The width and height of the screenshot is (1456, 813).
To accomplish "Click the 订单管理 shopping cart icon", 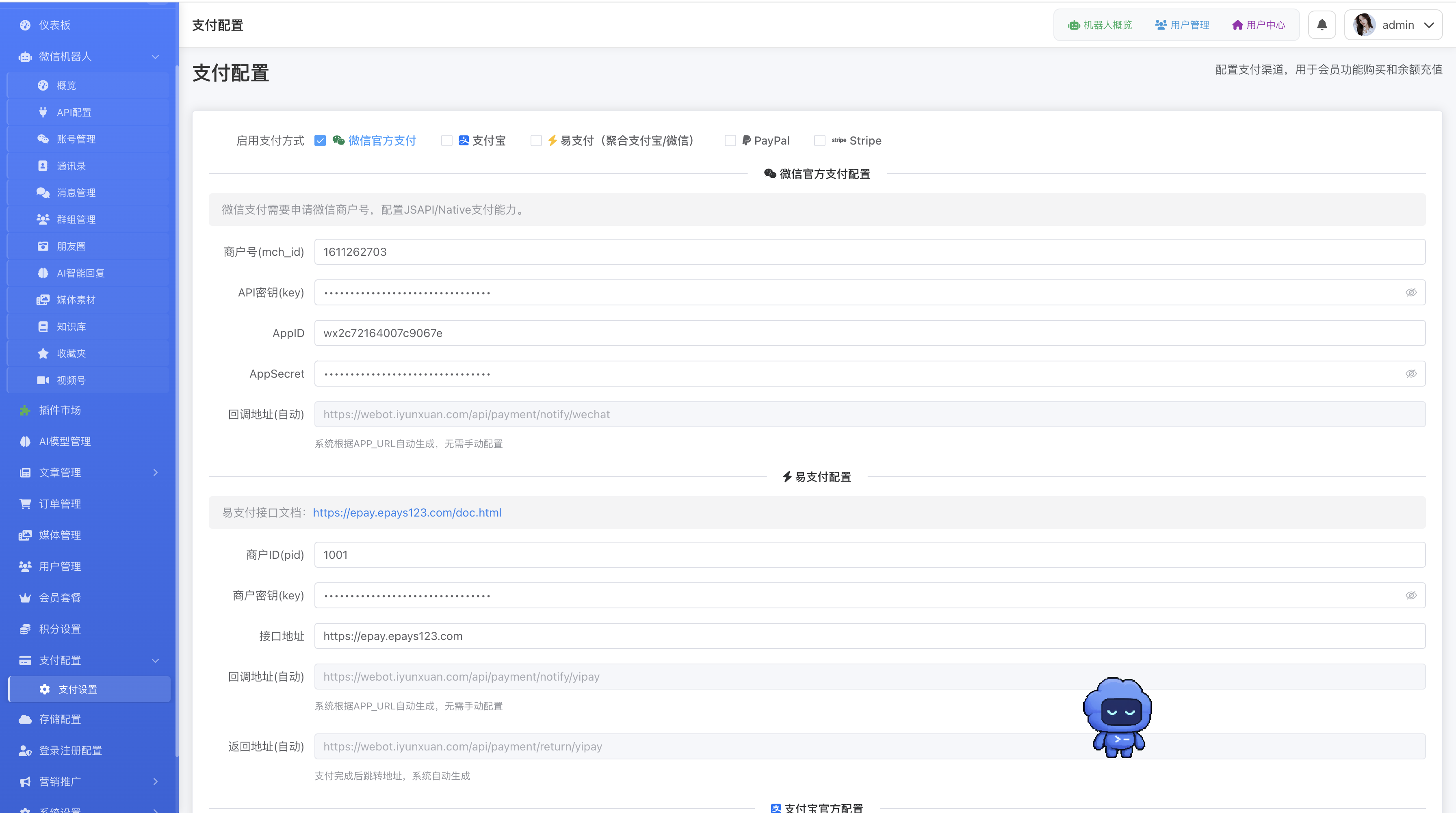I will pos(25,504).
